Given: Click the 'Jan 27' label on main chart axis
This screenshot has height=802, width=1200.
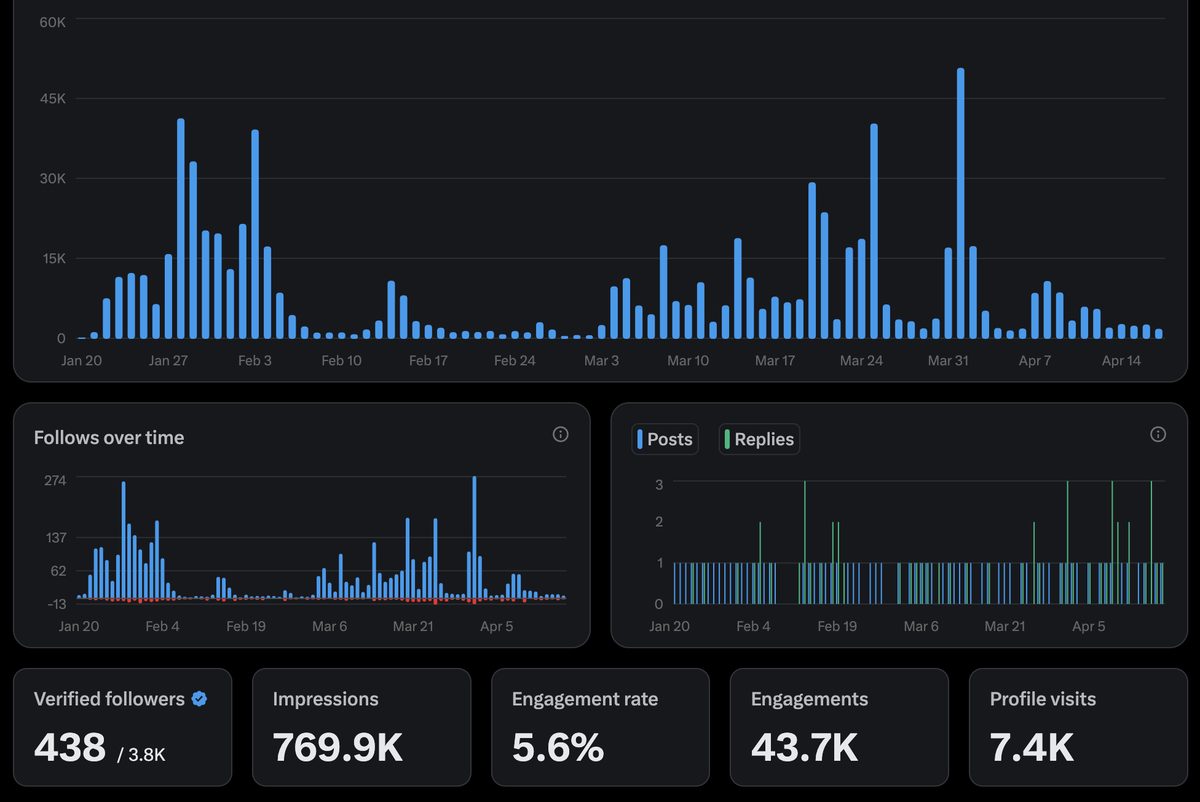Looking at the screenshot, I should [x=168, y=361].
